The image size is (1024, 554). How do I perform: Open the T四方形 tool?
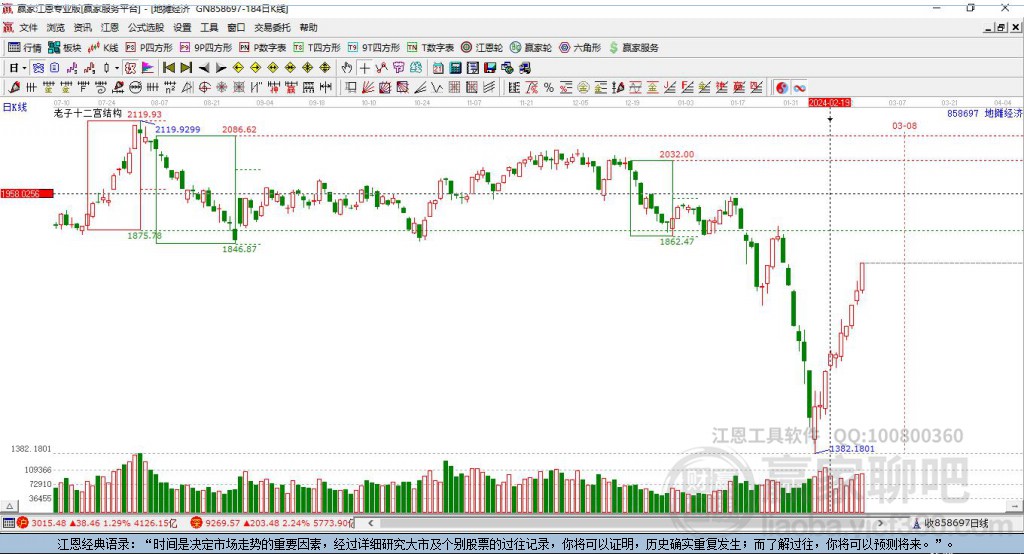pos(317,48)
